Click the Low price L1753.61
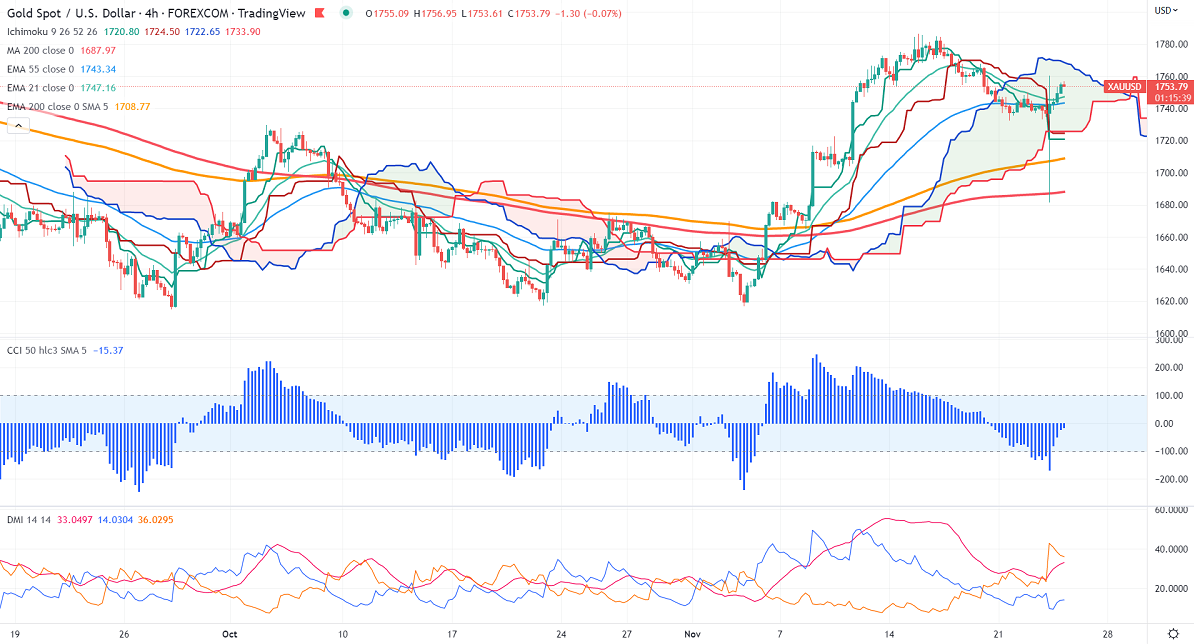 (x=483, y=13)
